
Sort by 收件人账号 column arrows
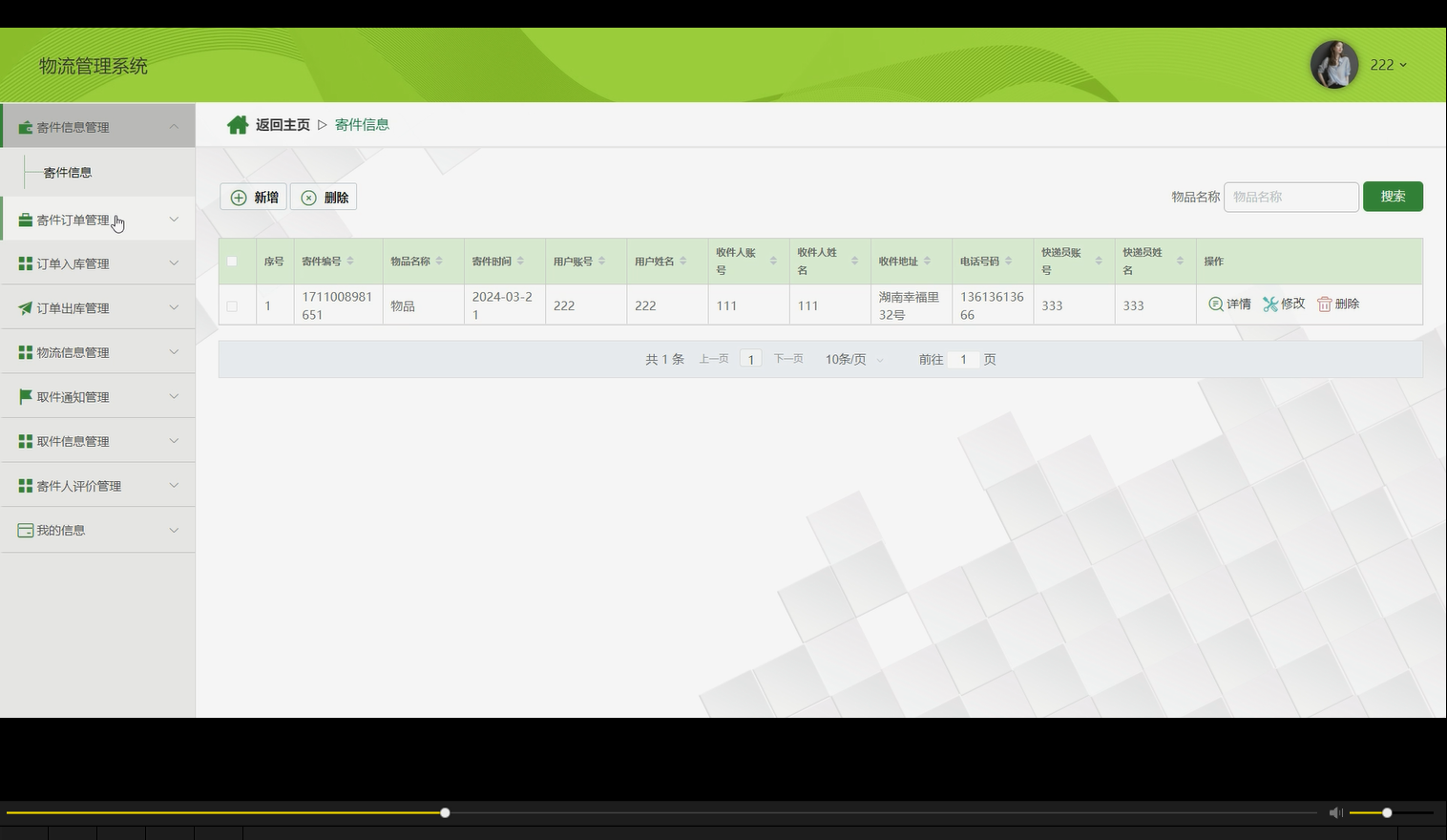773,261
